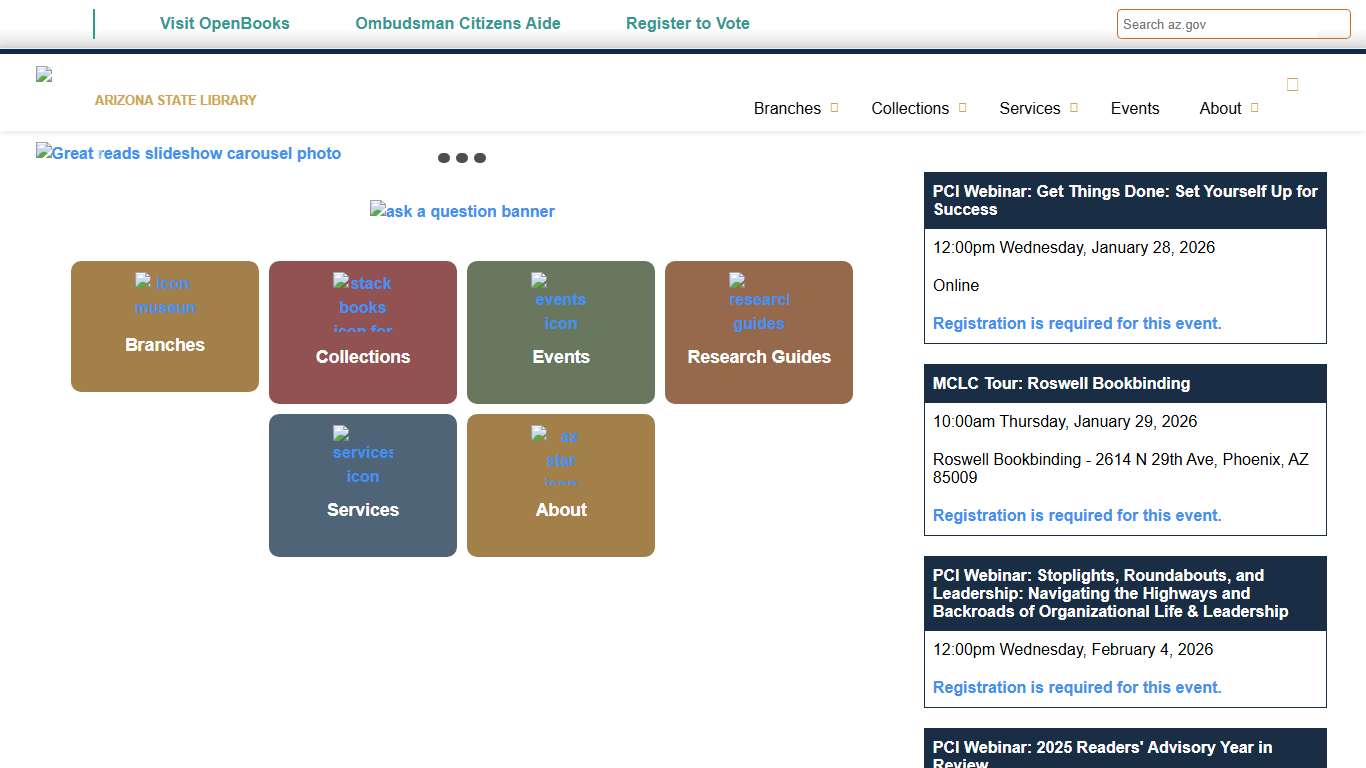Viewport: 1366px width, 768px height.
Task: Click the search icon in the header
Action: click(1292, 85)
